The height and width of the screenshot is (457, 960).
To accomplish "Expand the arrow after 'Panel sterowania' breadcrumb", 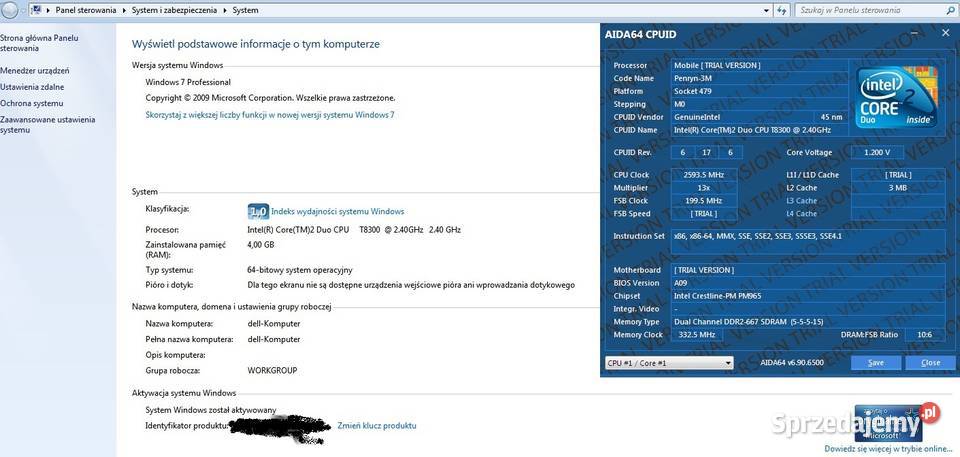I will (124, 10).
